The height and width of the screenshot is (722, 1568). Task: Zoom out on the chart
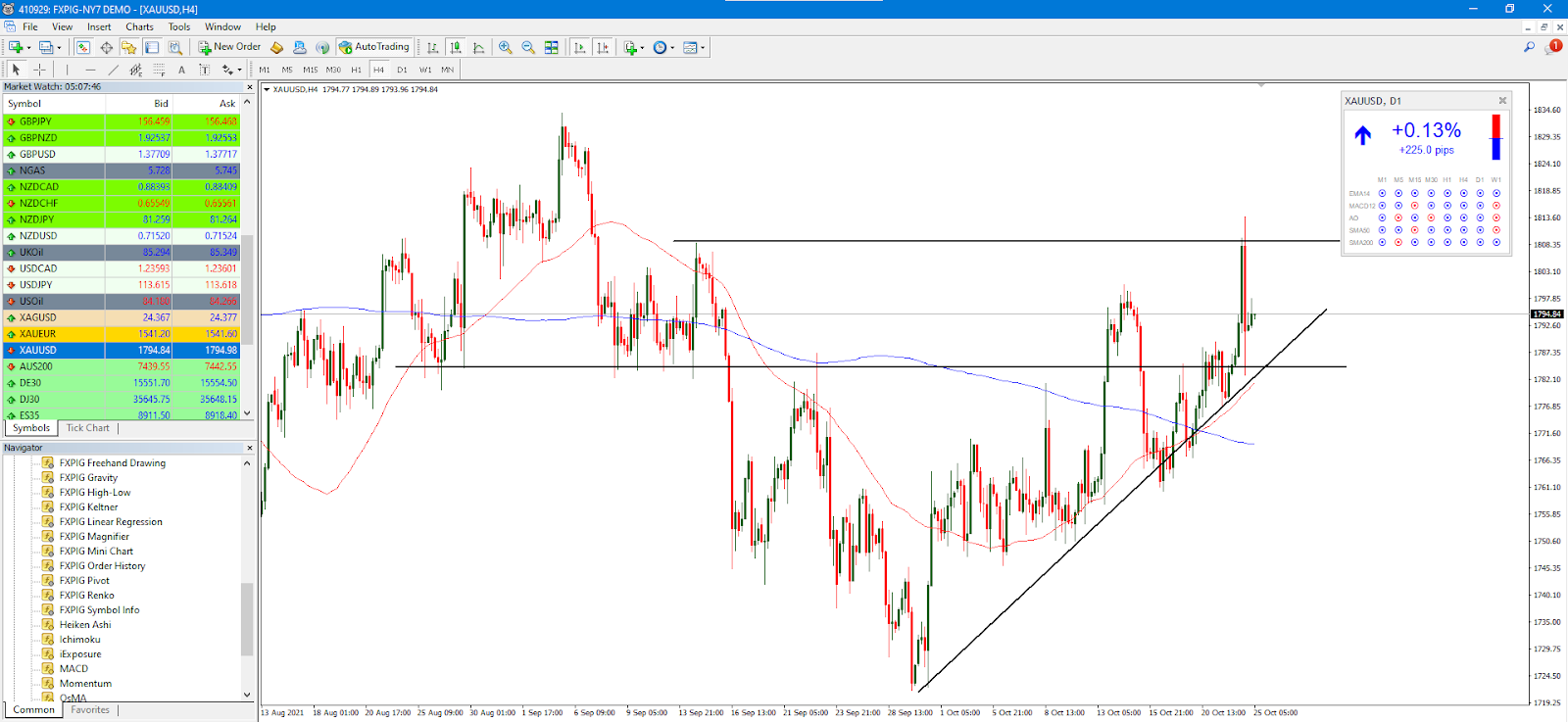click(x=528, y=47)
